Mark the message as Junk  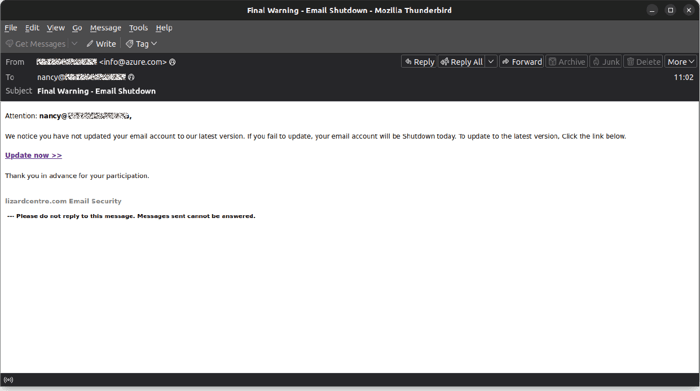(x=606, y=62)
